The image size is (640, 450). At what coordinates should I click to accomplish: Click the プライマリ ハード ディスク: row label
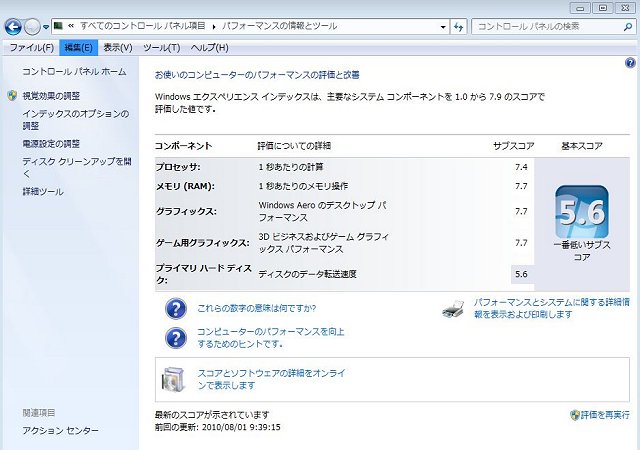click(x=204, y=274)
